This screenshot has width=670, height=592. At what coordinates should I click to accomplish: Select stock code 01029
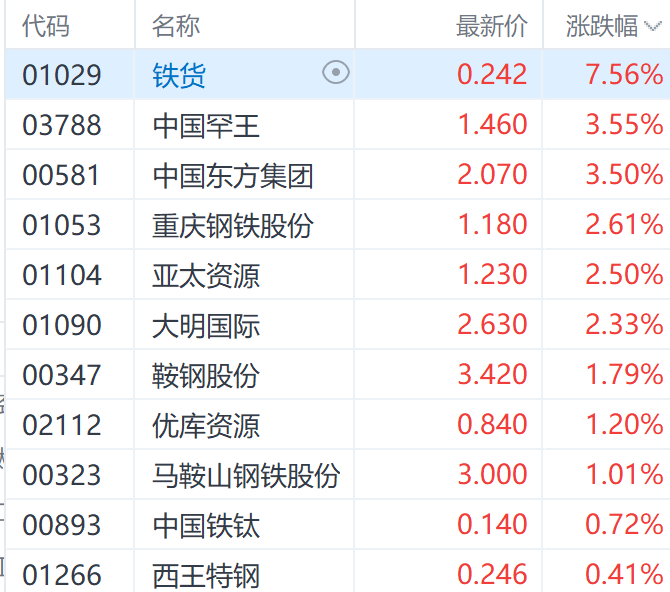pyautogui.click(x=62, y=75)
